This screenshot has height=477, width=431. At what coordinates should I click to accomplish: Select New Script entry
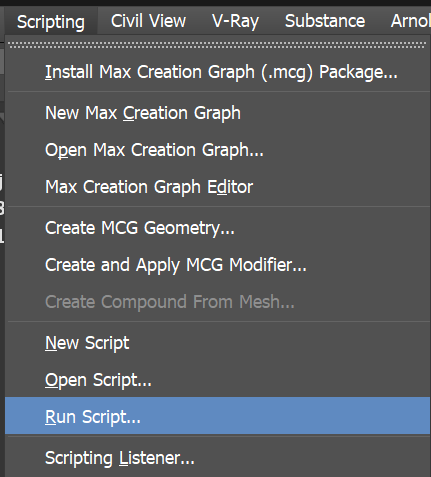pyautogui.click(x=218, y=343)
